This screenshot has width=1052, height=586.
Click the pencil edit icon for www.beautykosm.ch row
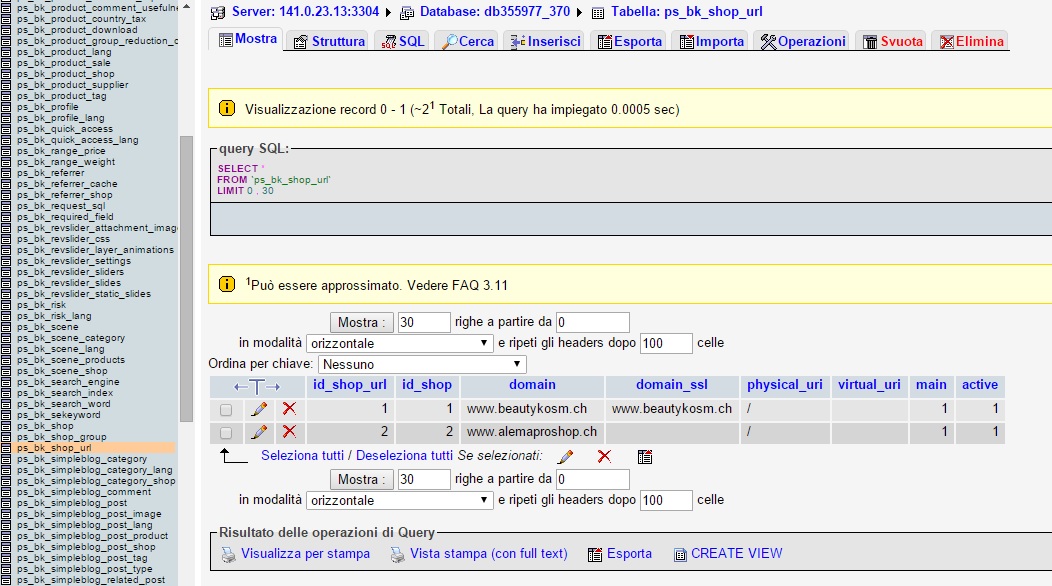point(258,409)
